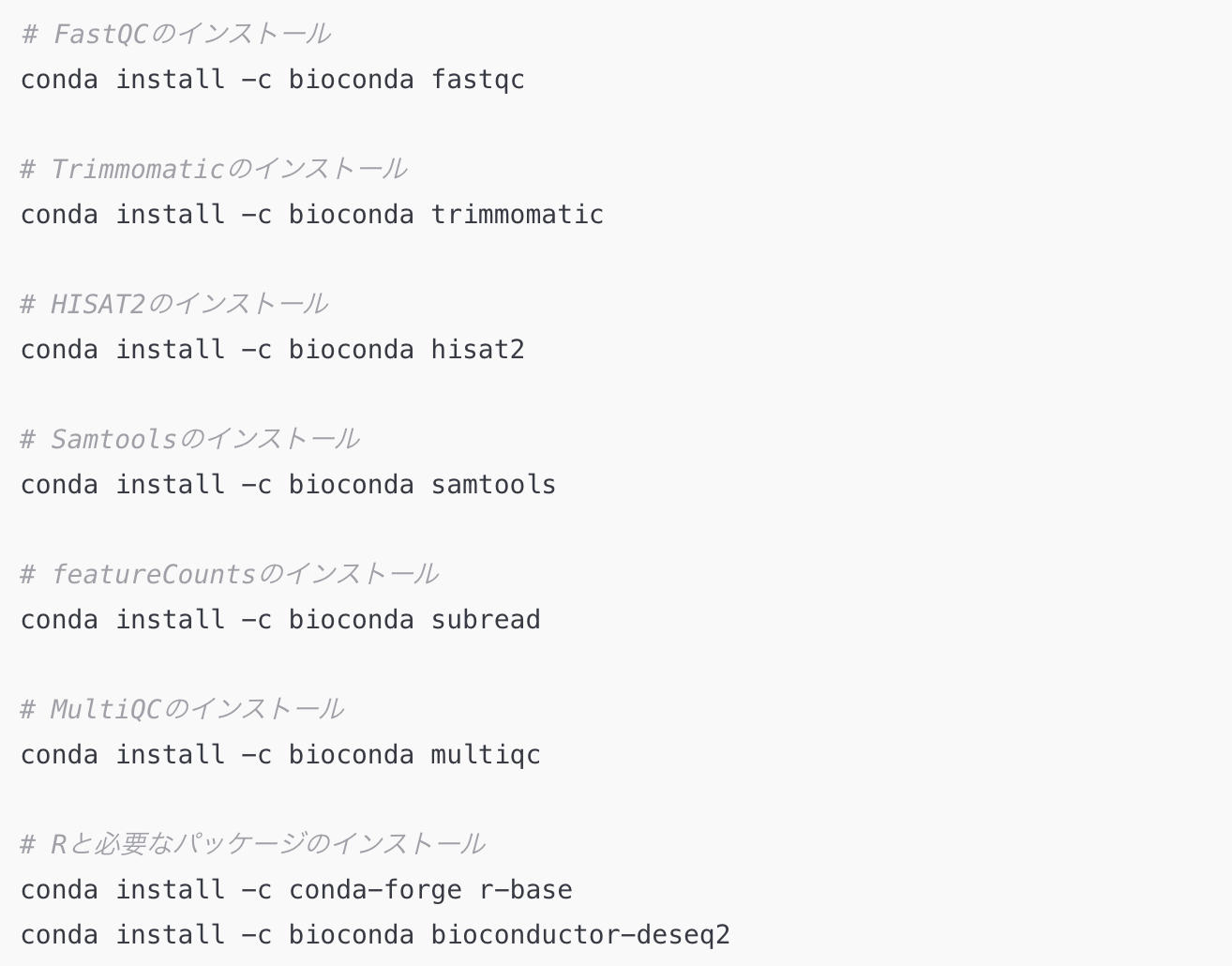Click the word conda in the fastqc command

(x=59, y=80)
